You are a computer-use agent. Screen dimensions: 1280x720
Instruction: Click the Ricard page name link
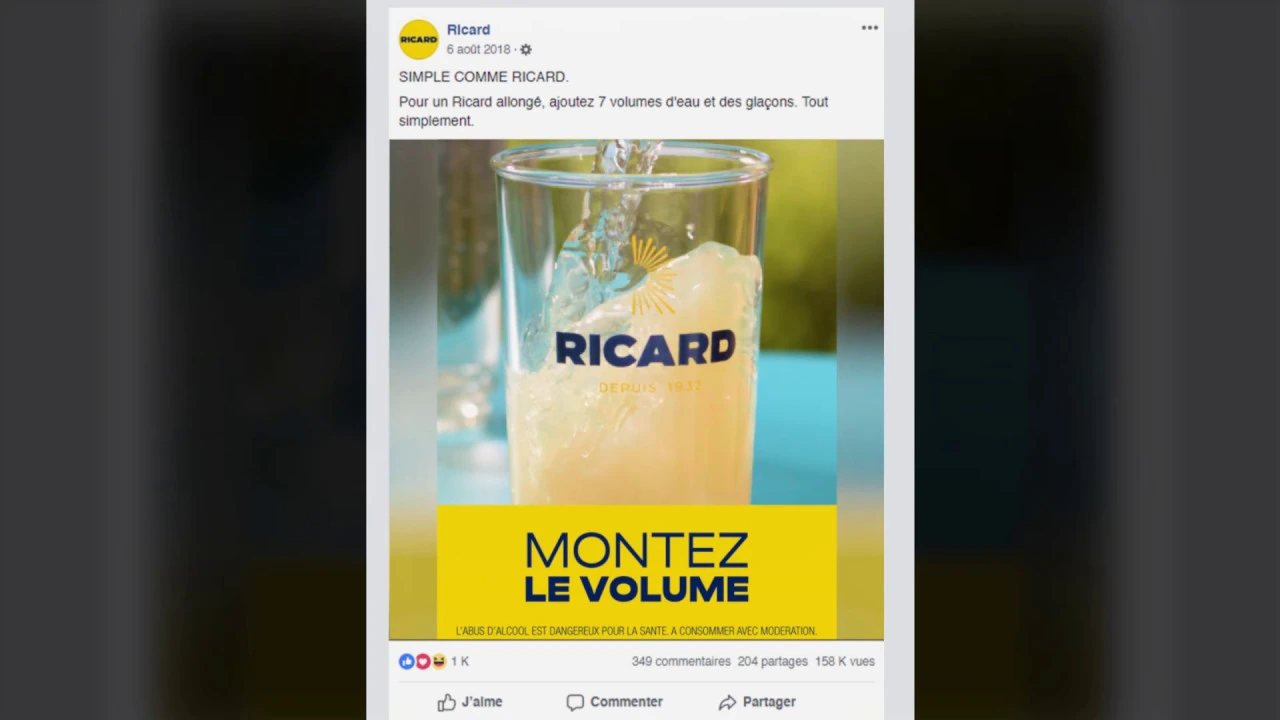click(468, 30)
